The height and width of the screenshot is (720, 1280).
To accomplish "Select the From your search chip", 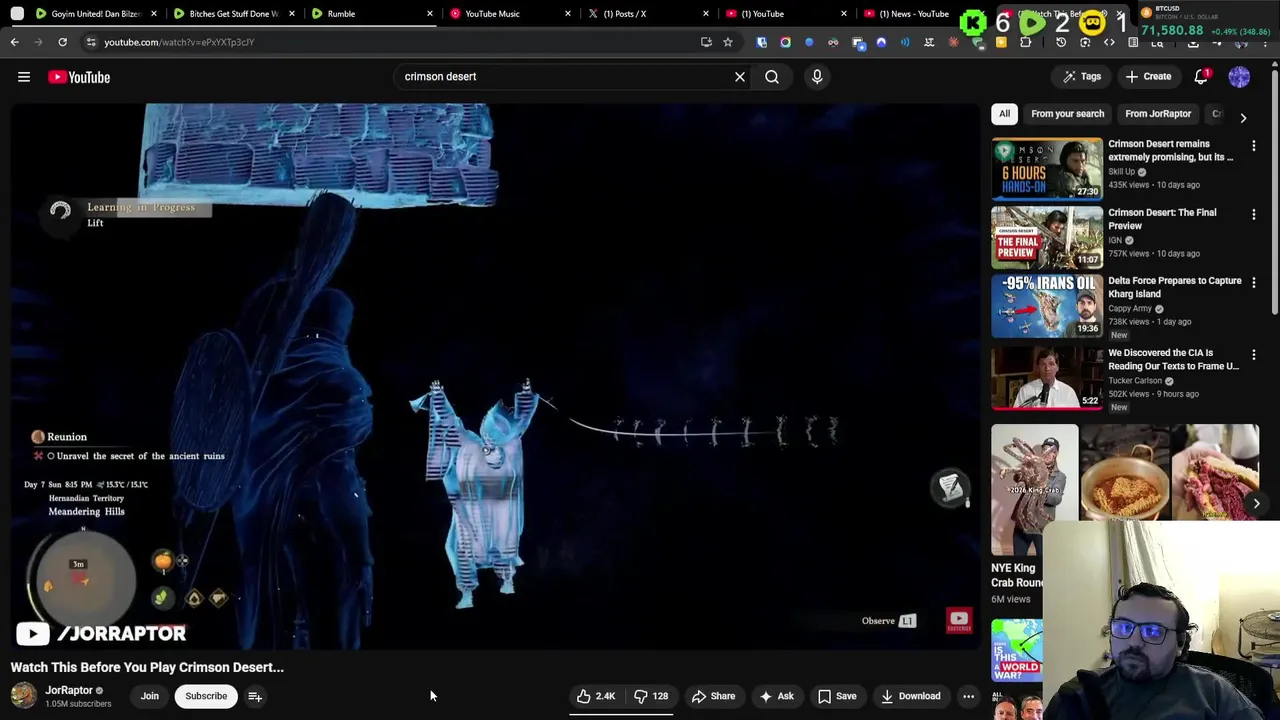I will [1067, 114].
